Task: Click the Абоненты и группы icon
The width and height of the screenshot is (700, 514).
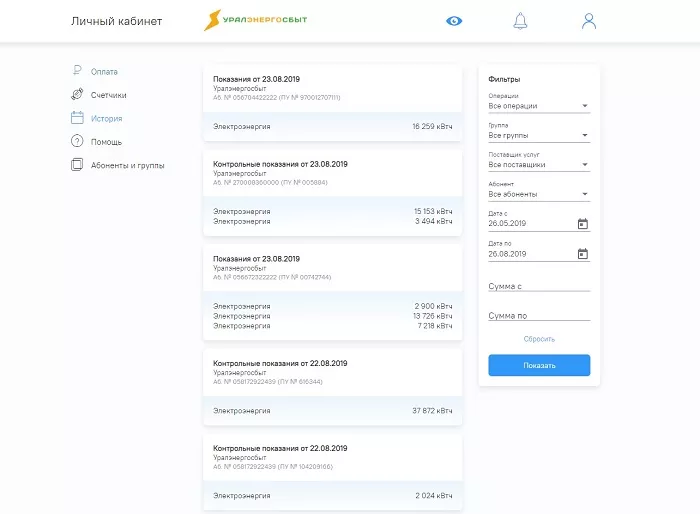Action: 77,165
